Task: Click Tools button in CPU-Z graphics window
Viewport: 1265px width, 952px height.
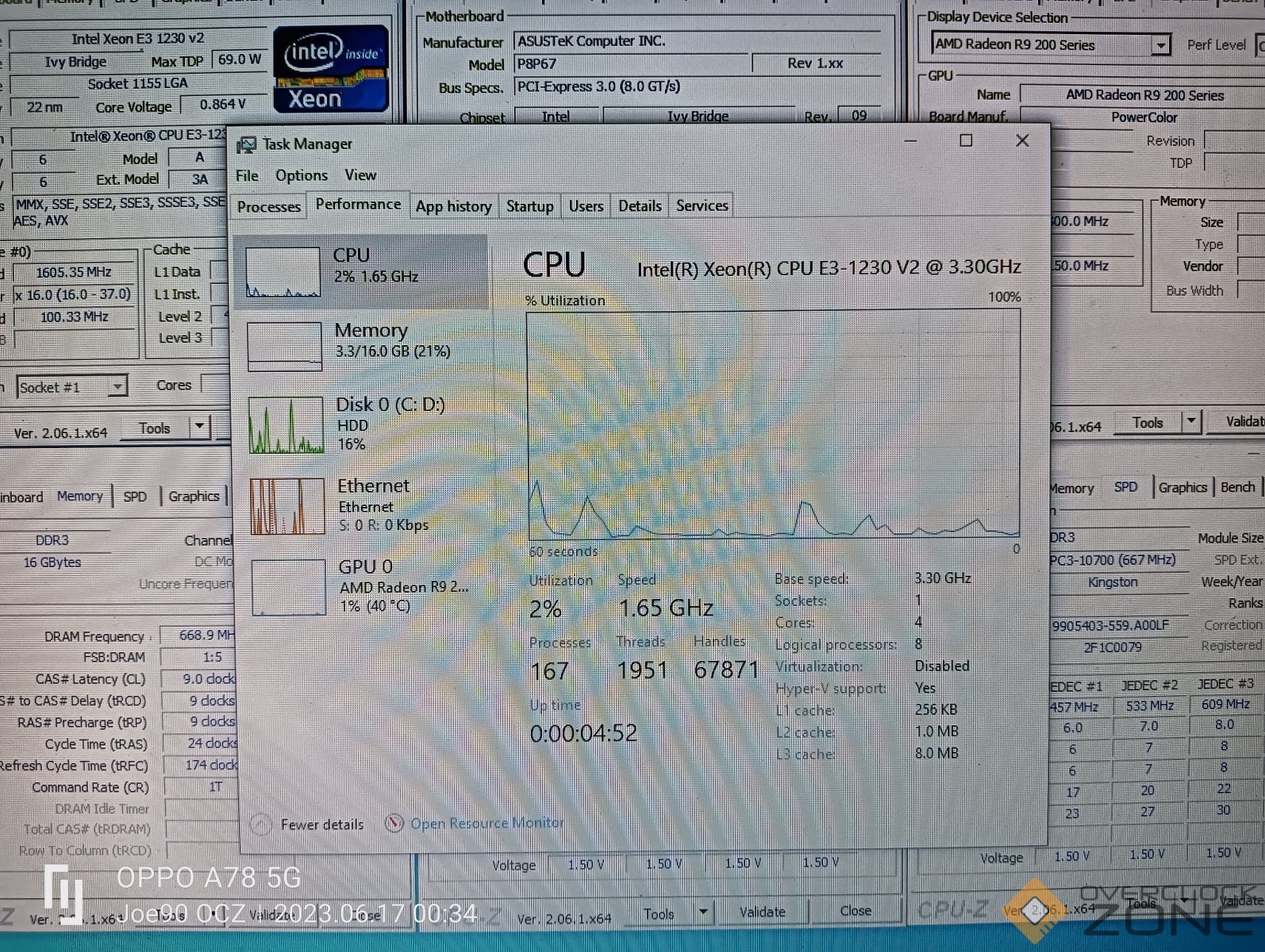Action: (1148, 422)
